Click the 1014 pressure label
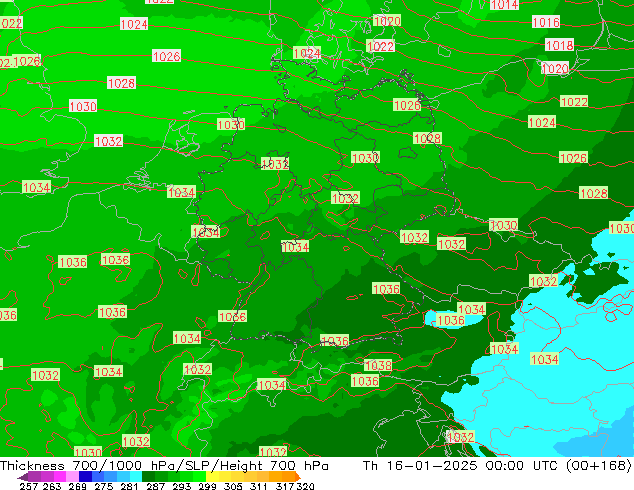The width and height of the screenshot is (634, 490). click(x=504, y=4)
